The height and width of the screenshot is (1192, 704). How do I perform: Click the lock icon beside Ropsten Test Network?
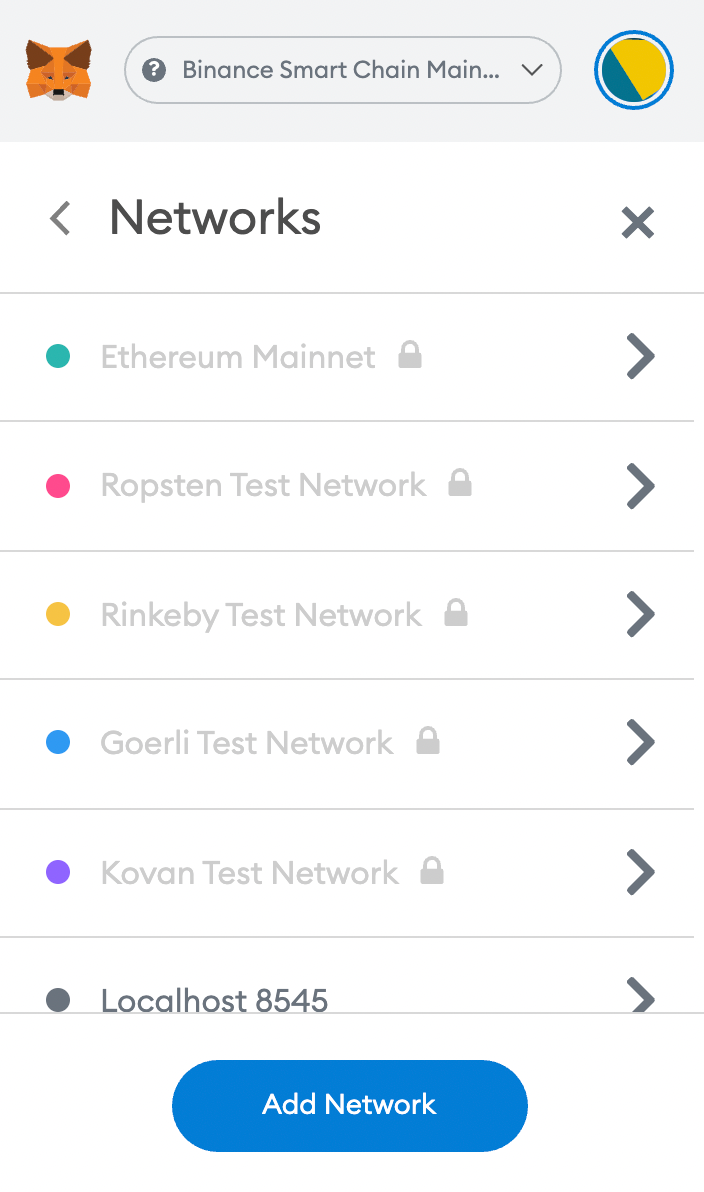460,483
